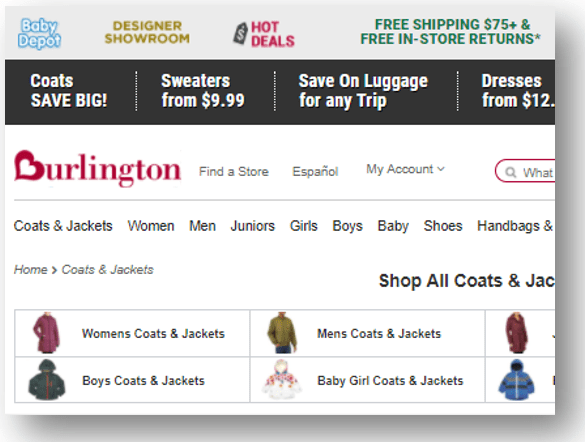Select the blue striped jacket thumbnail
Image resolution: width=585 pixels, height=442 pixels.
516,380
